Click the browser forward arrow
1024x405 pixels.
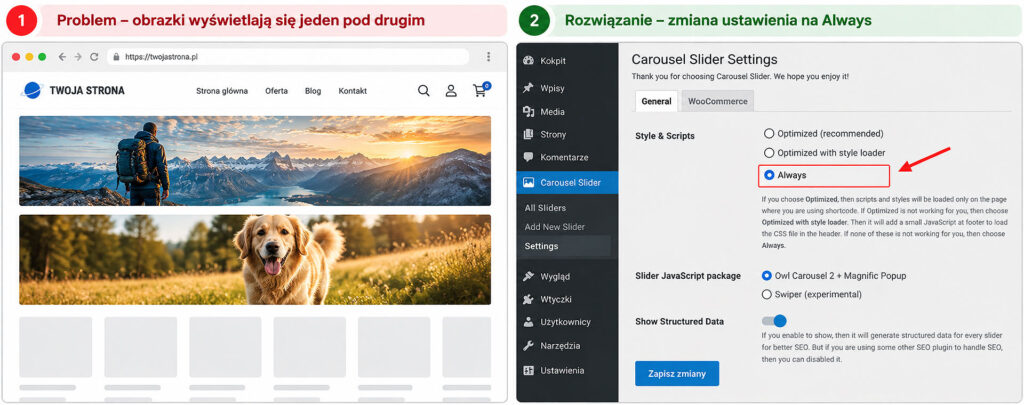pos(78,57)
